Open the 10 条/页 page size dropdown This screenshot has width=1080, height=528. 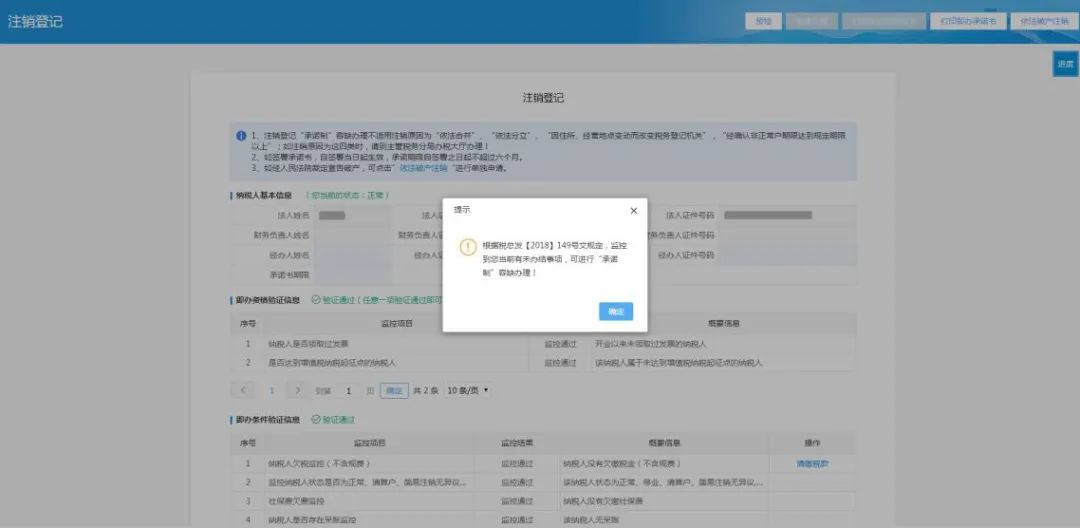coord(468,390)
